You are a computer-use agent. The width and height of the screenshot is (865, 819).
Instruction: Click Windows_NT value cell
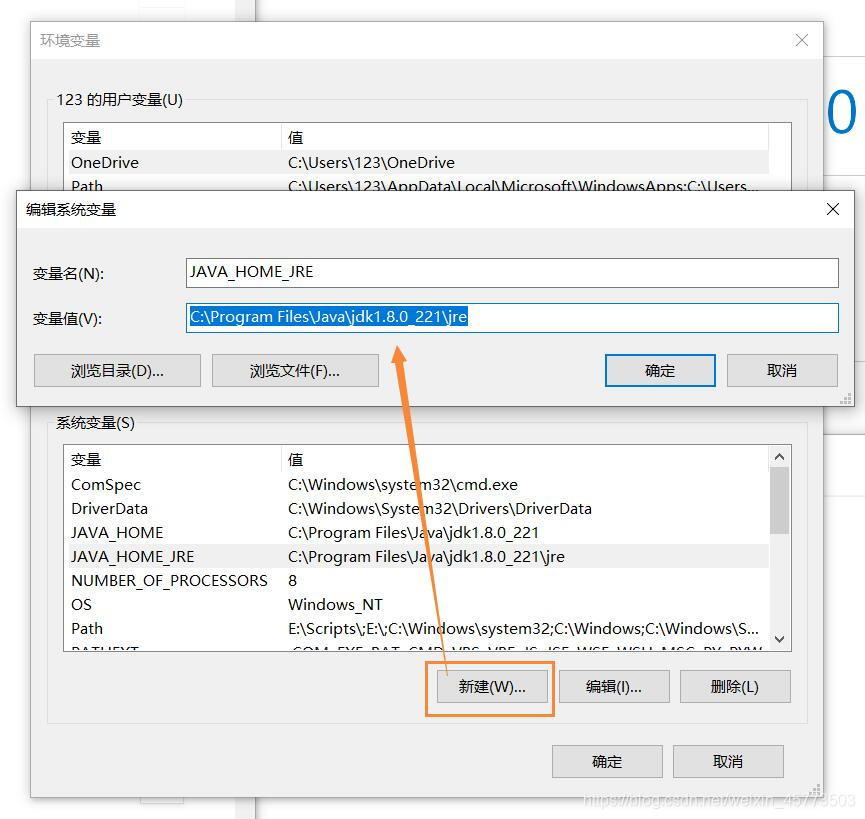pos(335,604)
